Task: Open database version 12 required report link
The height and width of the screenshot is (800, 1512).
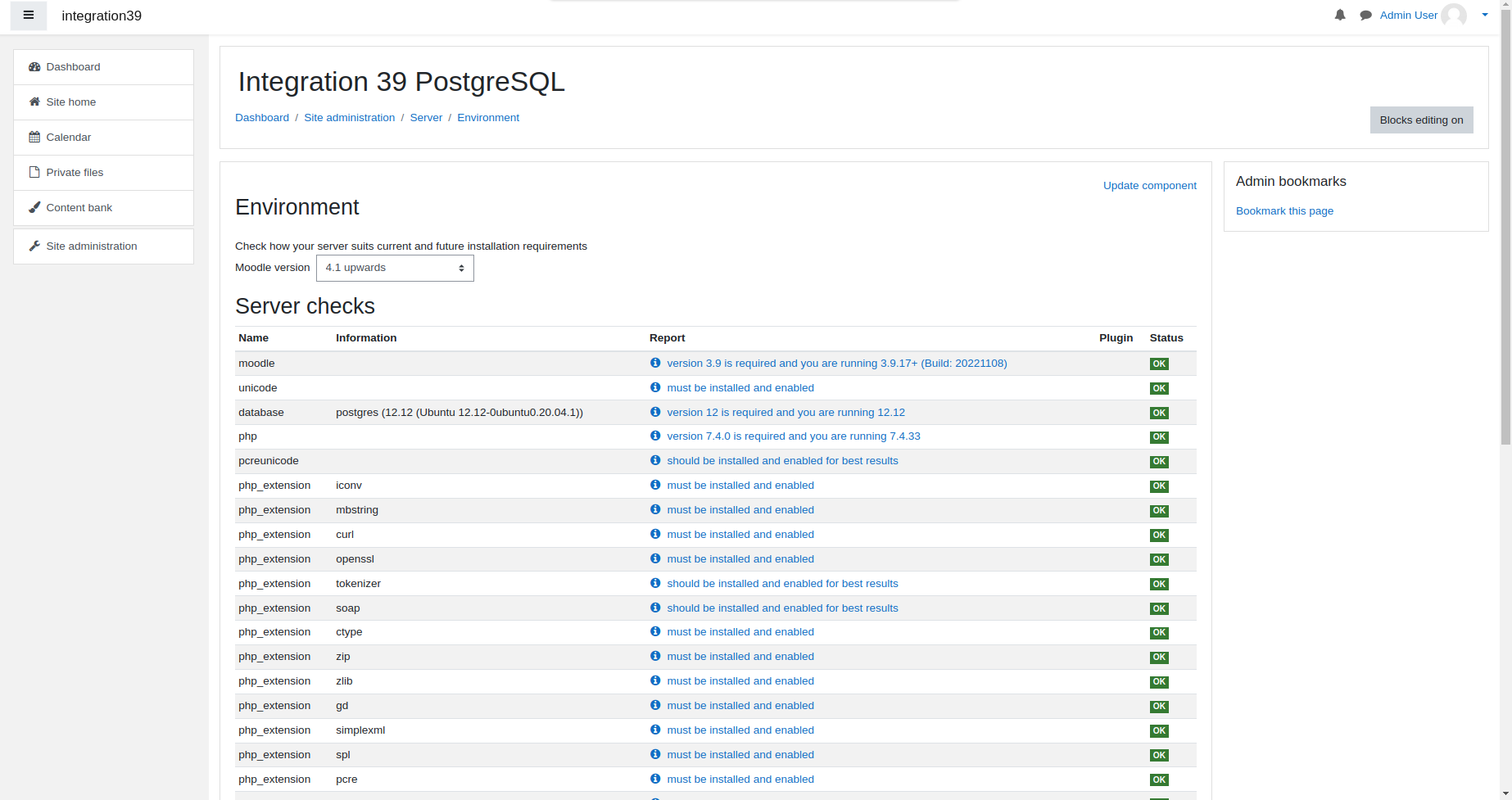Action: coord(786,413)
